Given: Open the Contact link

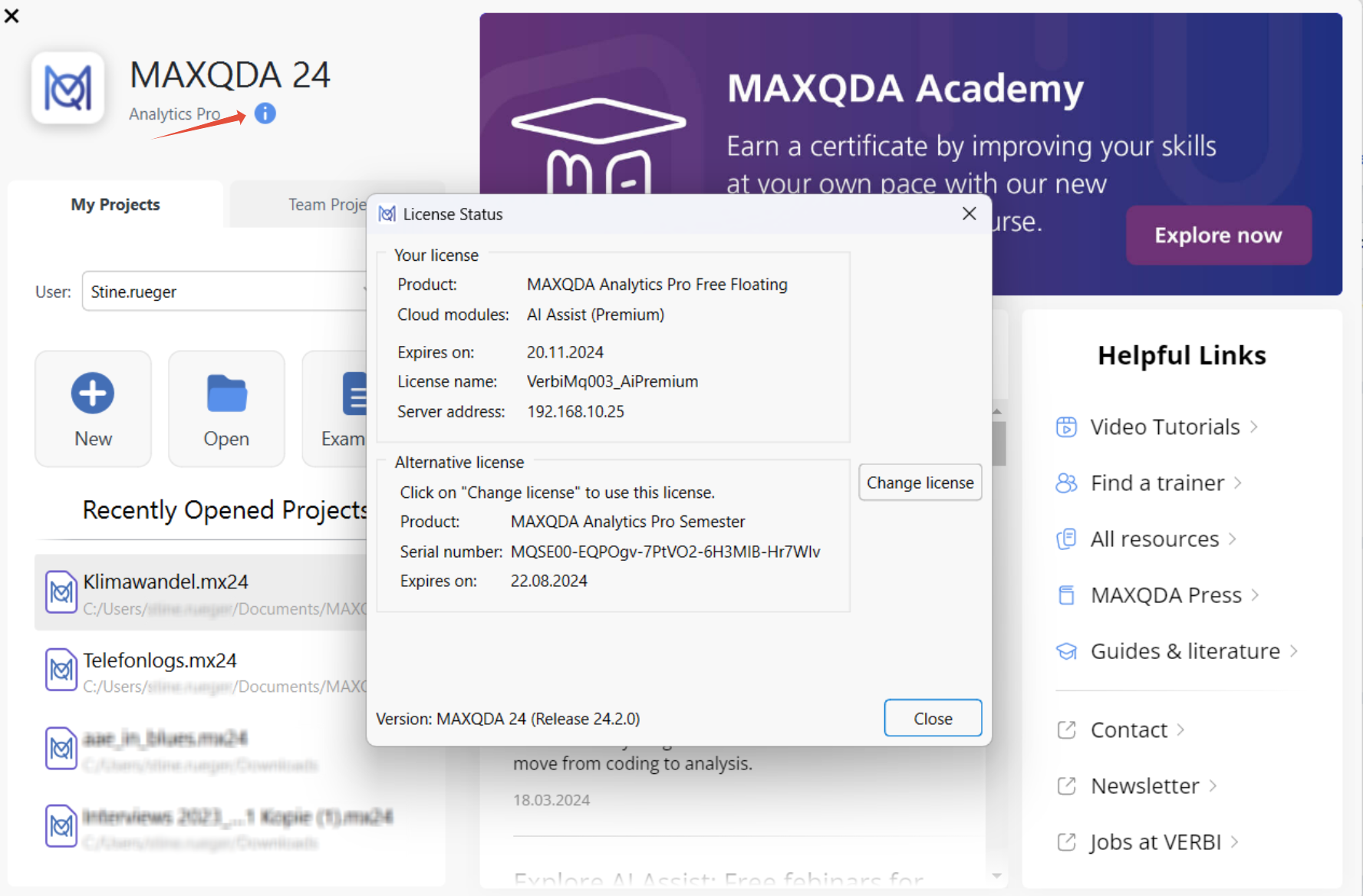Looking at the screenshot, I should point(1129,730).
